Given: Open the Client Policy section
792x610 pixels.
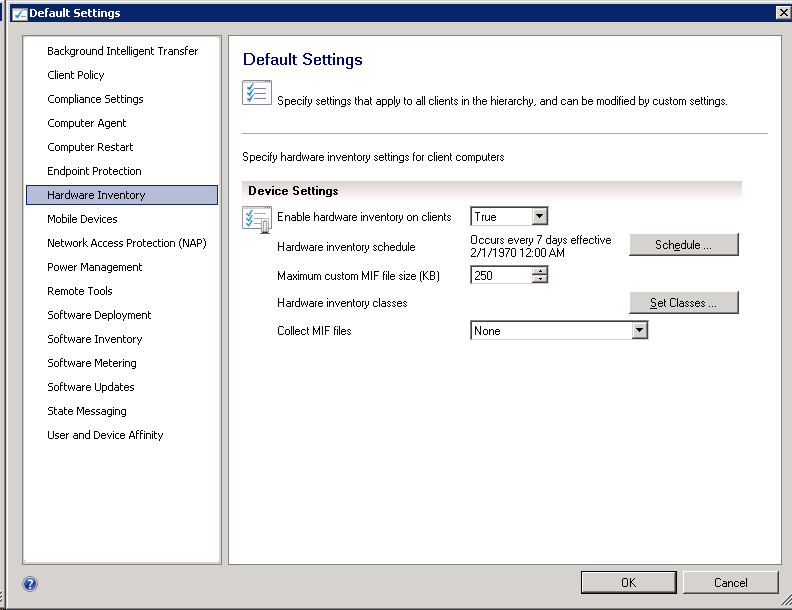Looking at the screenshot, I should (x=122, y=75).
